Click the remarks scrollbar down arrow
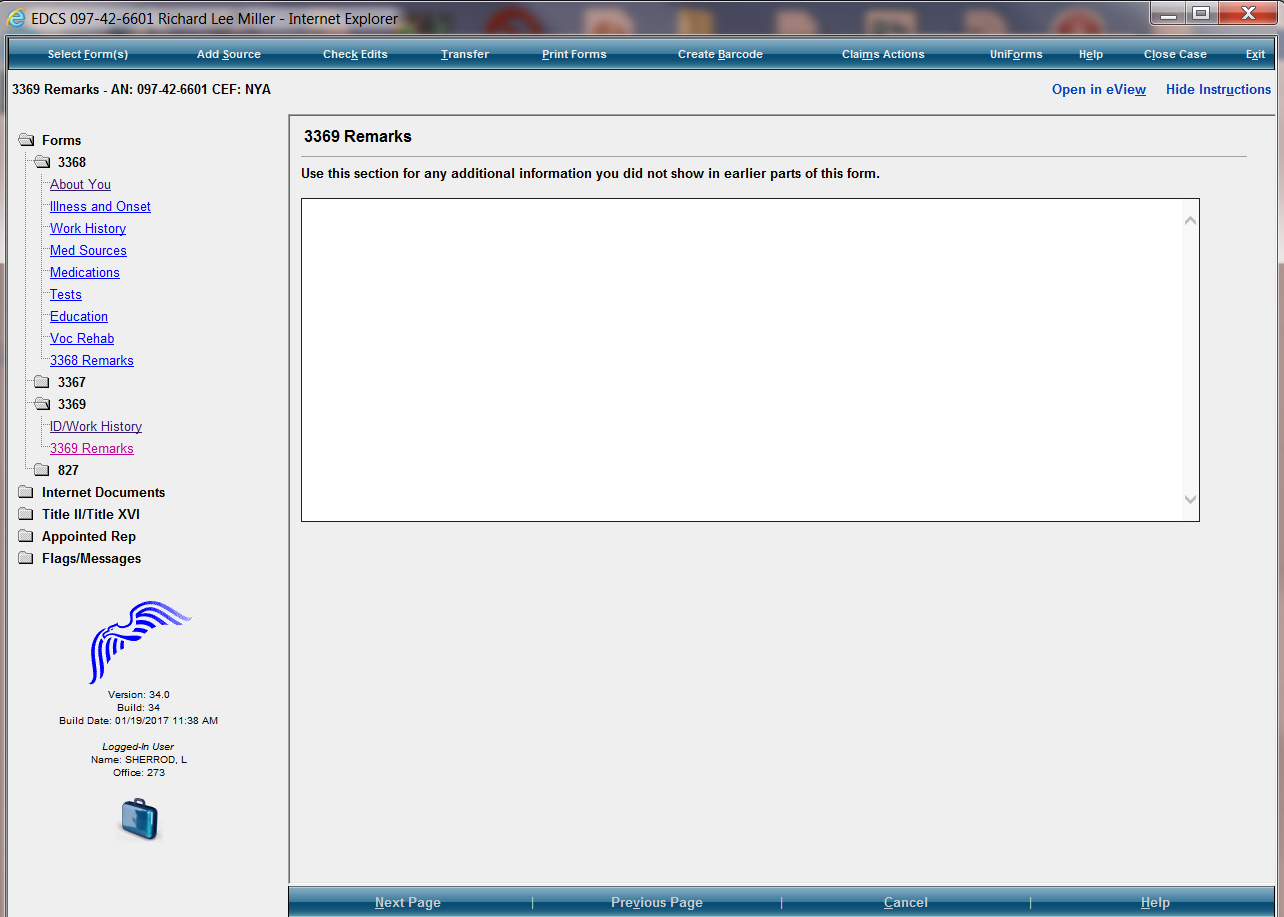 point(1190,499)
